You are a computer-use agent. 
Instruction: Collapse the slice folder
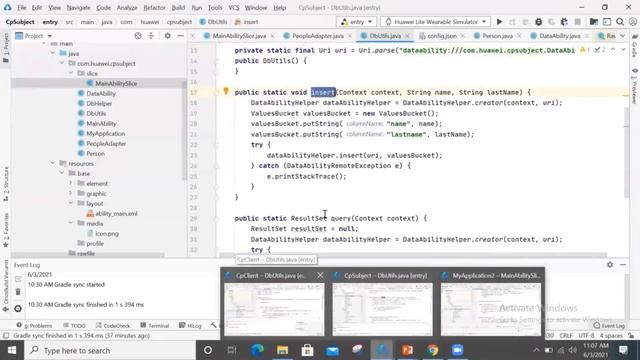click(x=71, y=73)
